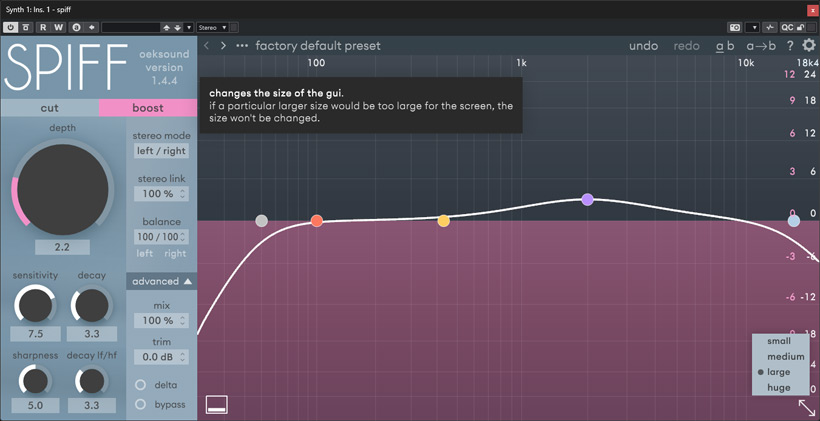This screenshot has height=421, width=820.
Task: Open the question mark help icon
Action: tap(790, 45)
